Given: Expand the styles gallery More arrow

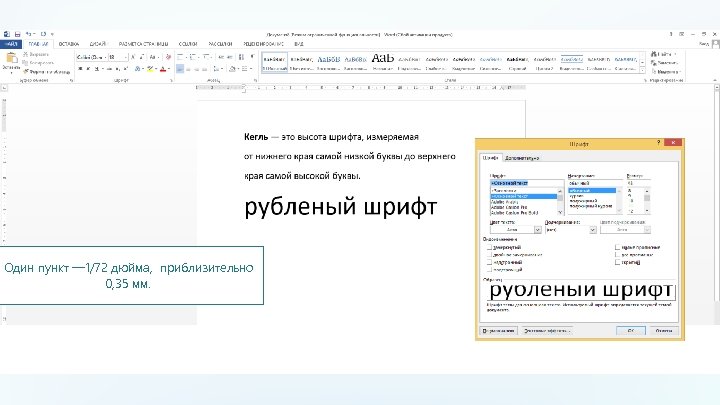Looking at the screenshot, I should point(642,70).
